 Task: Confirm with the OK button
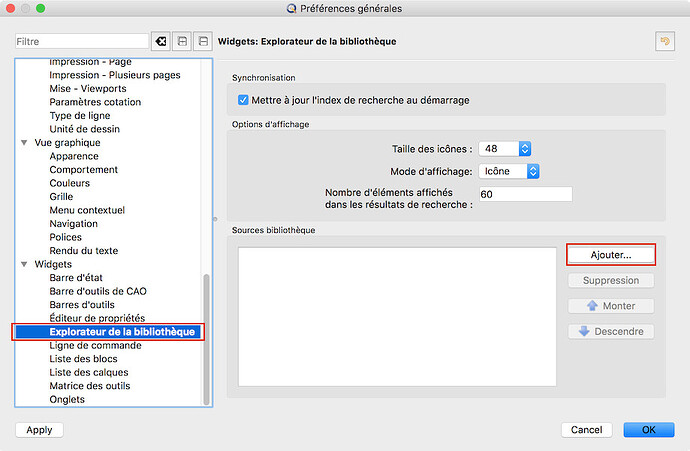[x=648, y=429]
